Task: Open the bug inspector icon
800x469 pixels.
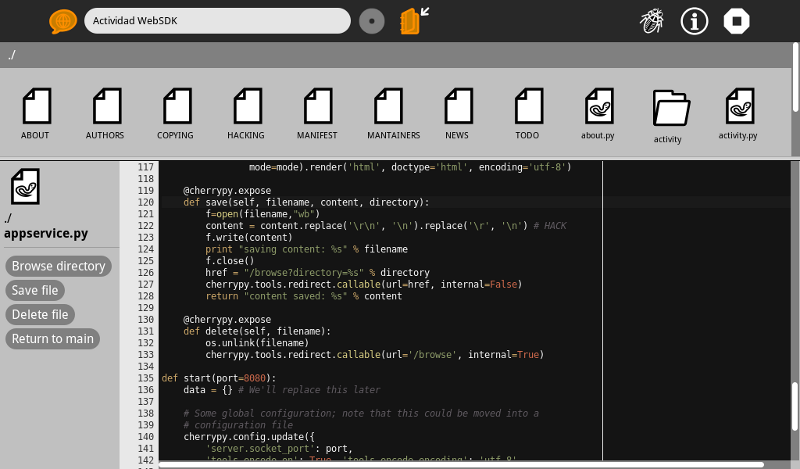Action: coord(652,21)
